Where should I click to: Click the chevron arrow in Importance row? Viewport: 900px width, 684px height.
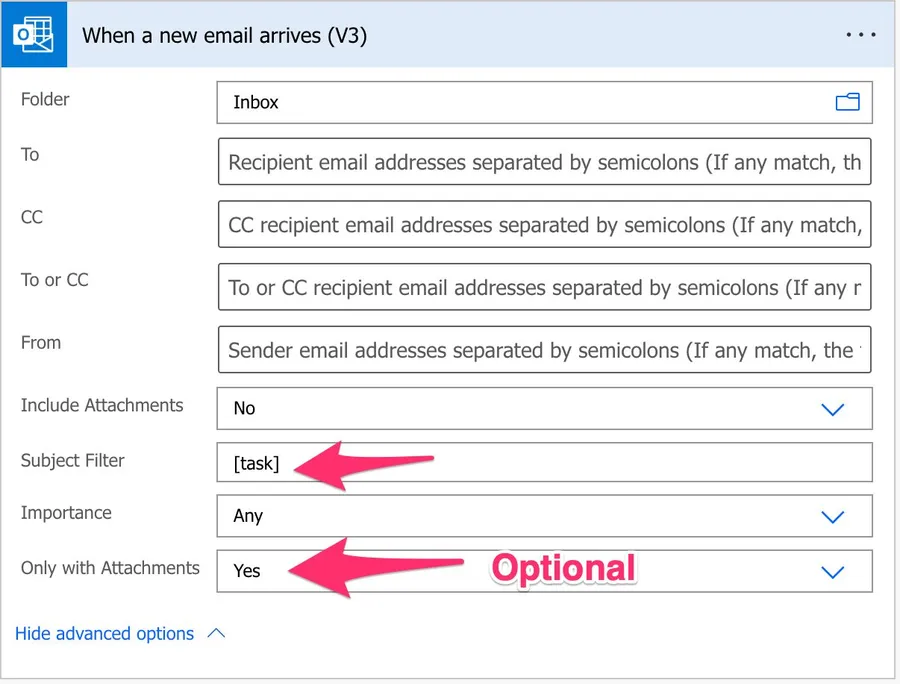pyautogui.click(x=832, y=517)
